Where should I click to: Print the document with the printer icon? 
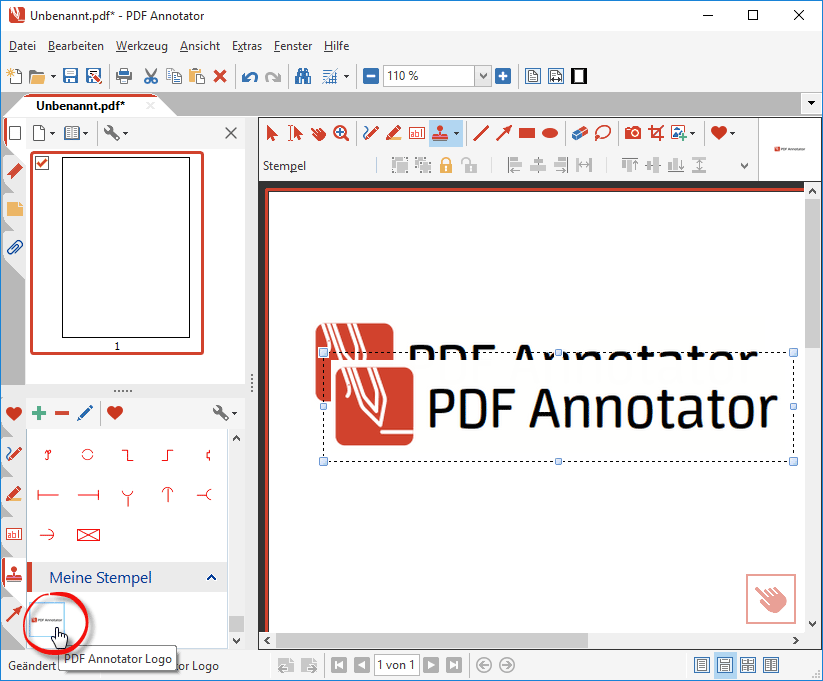point(124,77)
